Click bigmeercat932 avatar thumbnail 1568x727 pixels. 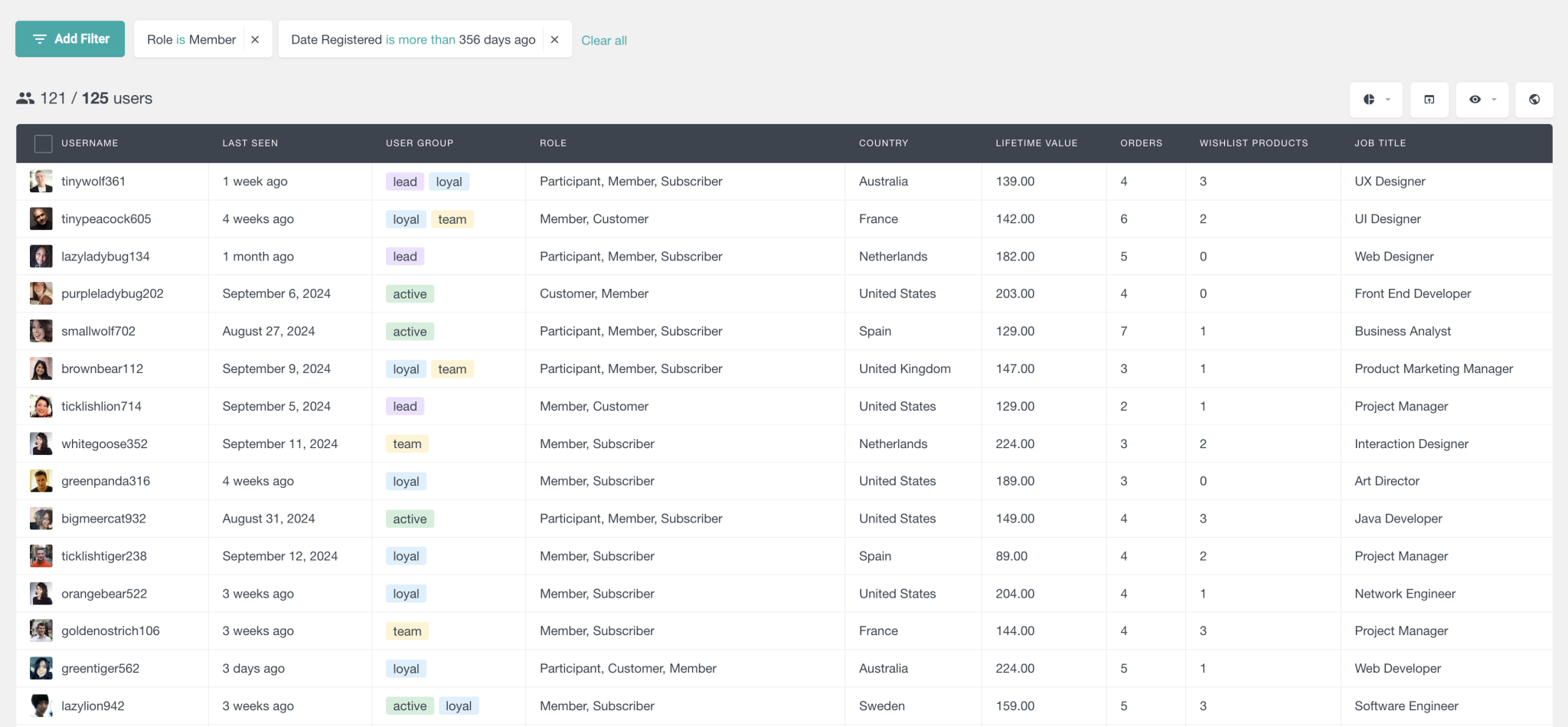click(x=41, y=519)
